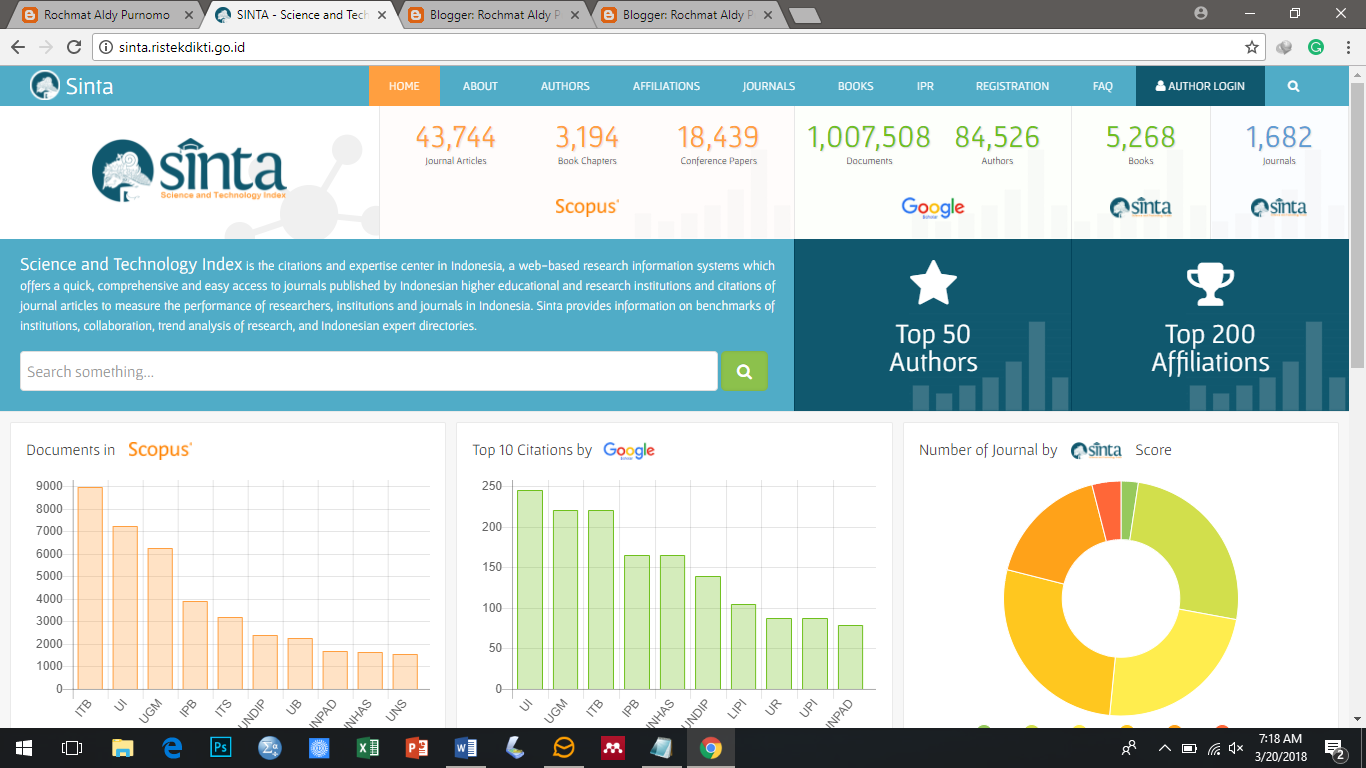Click the 43,744 Journal Articles statistic
The width and height of the screenshot is (1366, 768).
pyautogui.click(x=456, y=144)
